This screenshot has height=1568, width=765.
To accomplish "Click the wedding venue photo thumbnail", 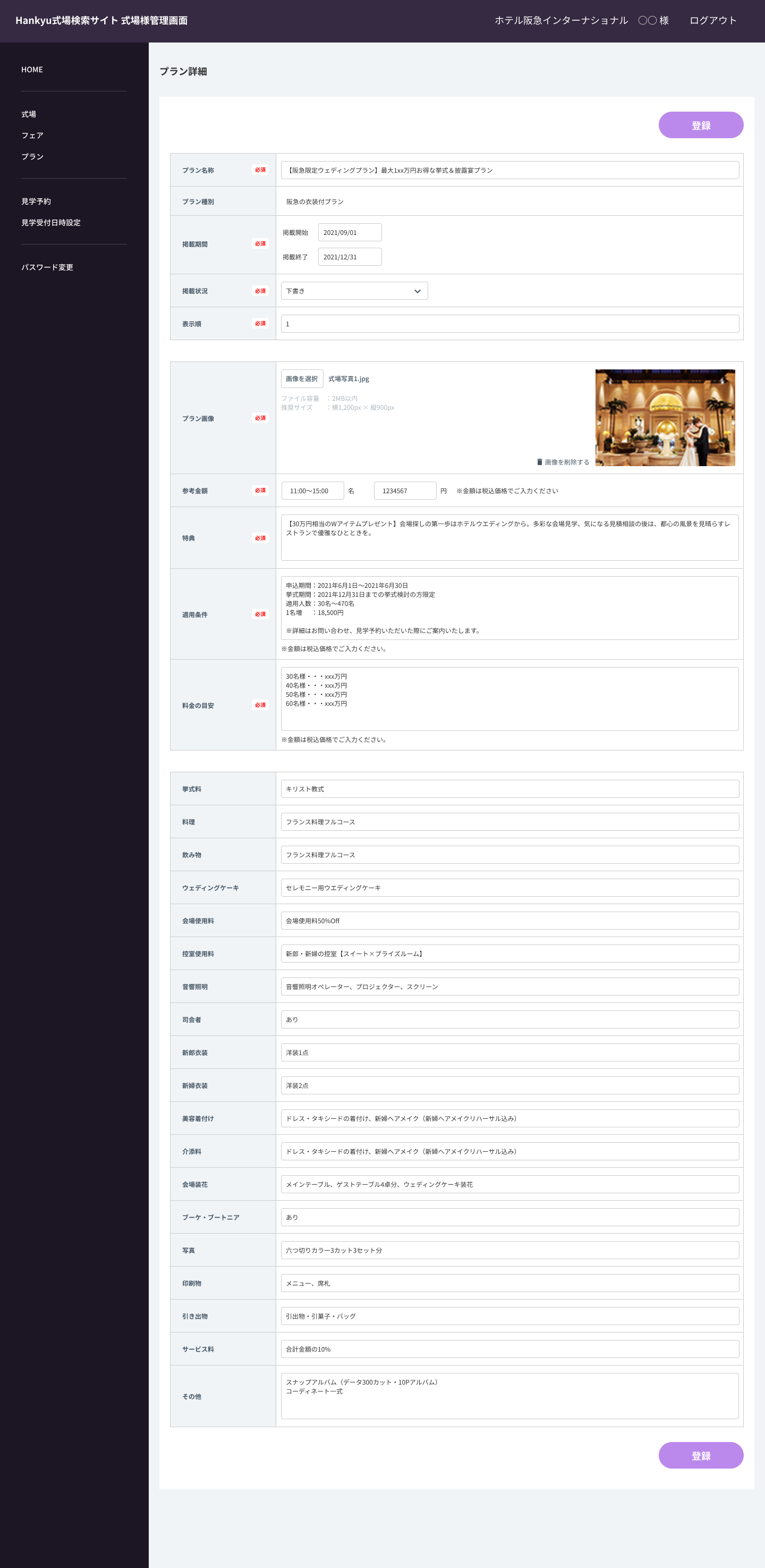I will (x=665, y=418).
